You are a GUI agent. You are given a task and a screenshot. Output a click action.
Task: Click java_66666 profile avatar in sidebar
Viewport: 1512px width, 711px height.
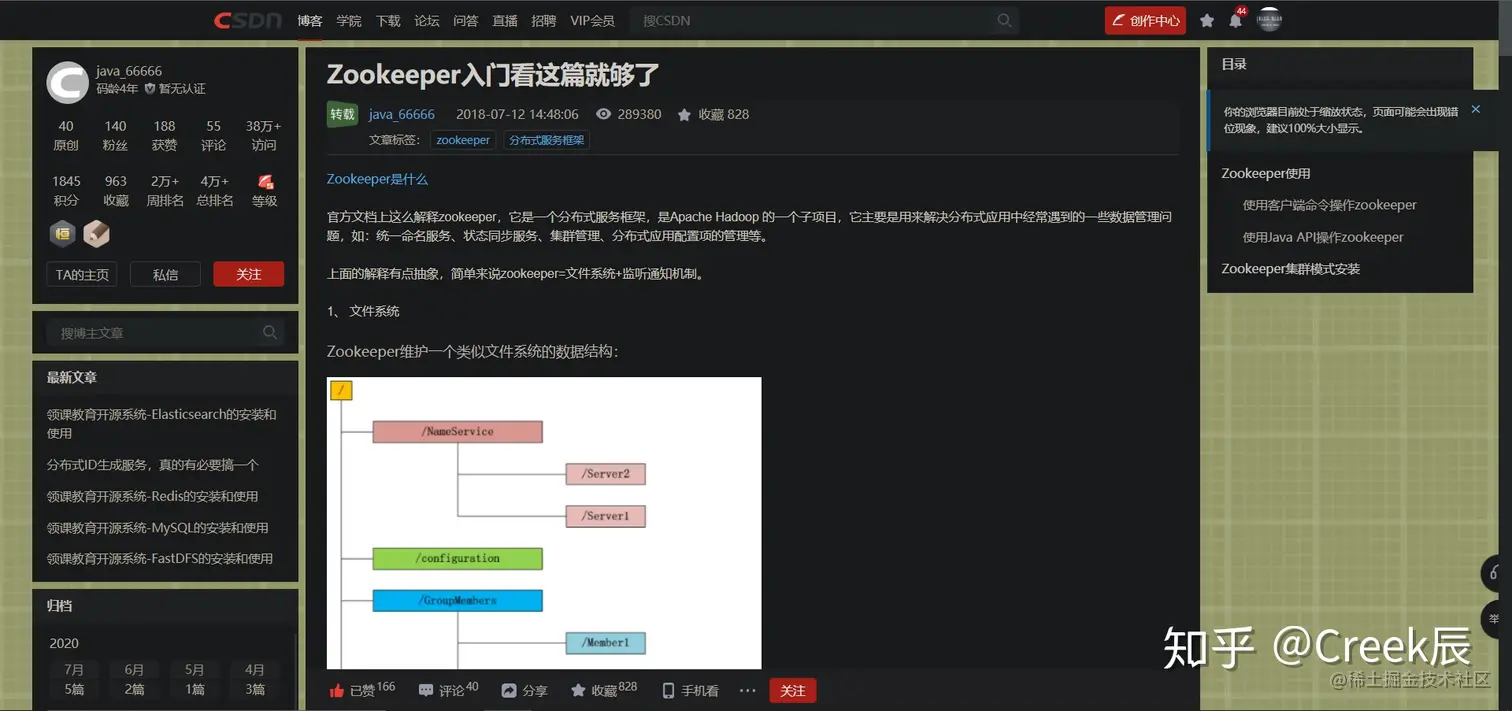pos(68,82)
